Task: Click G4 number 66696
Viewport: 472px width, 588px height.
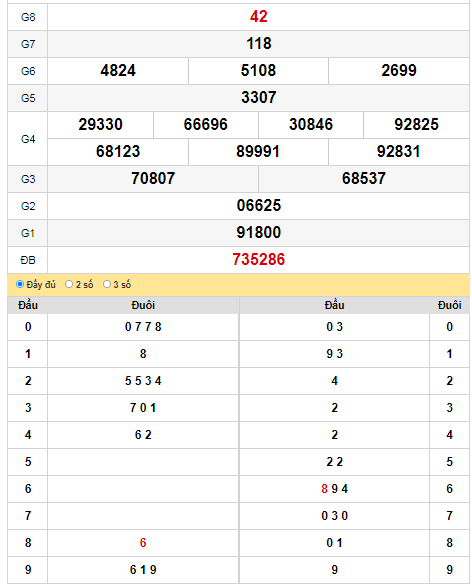Action: 205,124
